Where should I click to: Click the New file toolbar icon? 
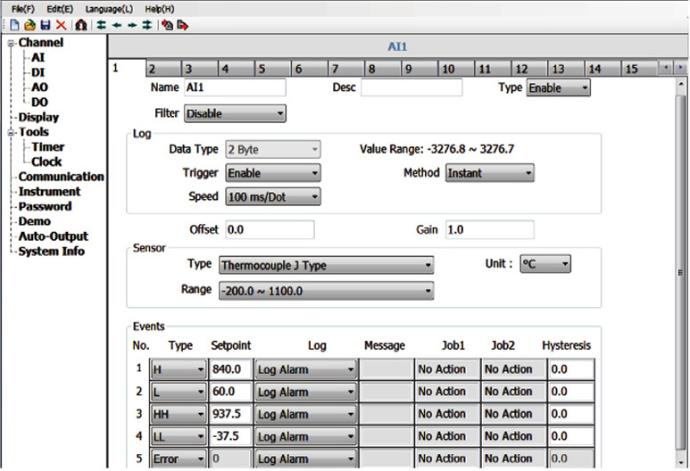coord(15,25)
